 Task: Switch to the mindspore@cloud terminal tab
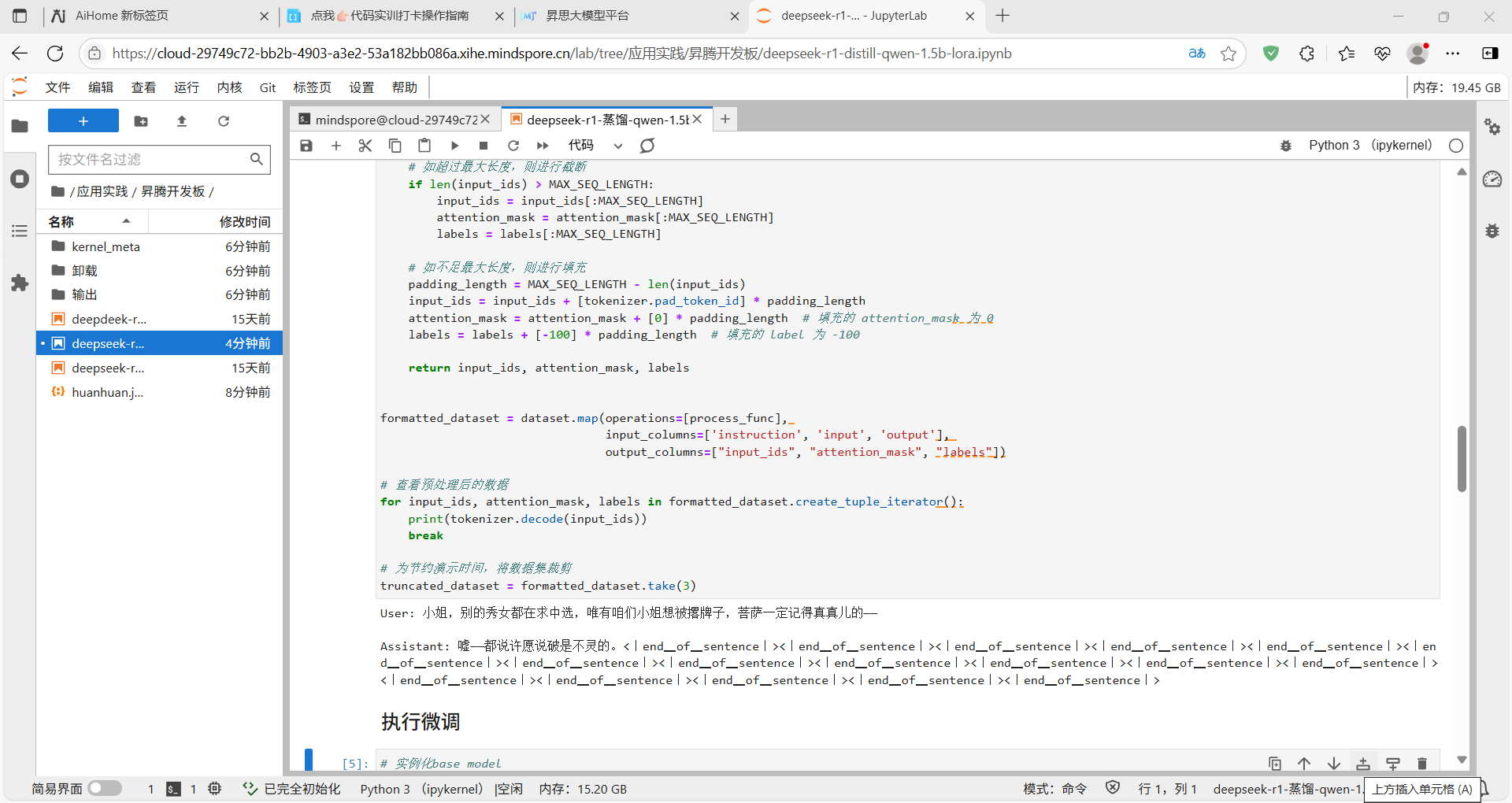[390, 120]
